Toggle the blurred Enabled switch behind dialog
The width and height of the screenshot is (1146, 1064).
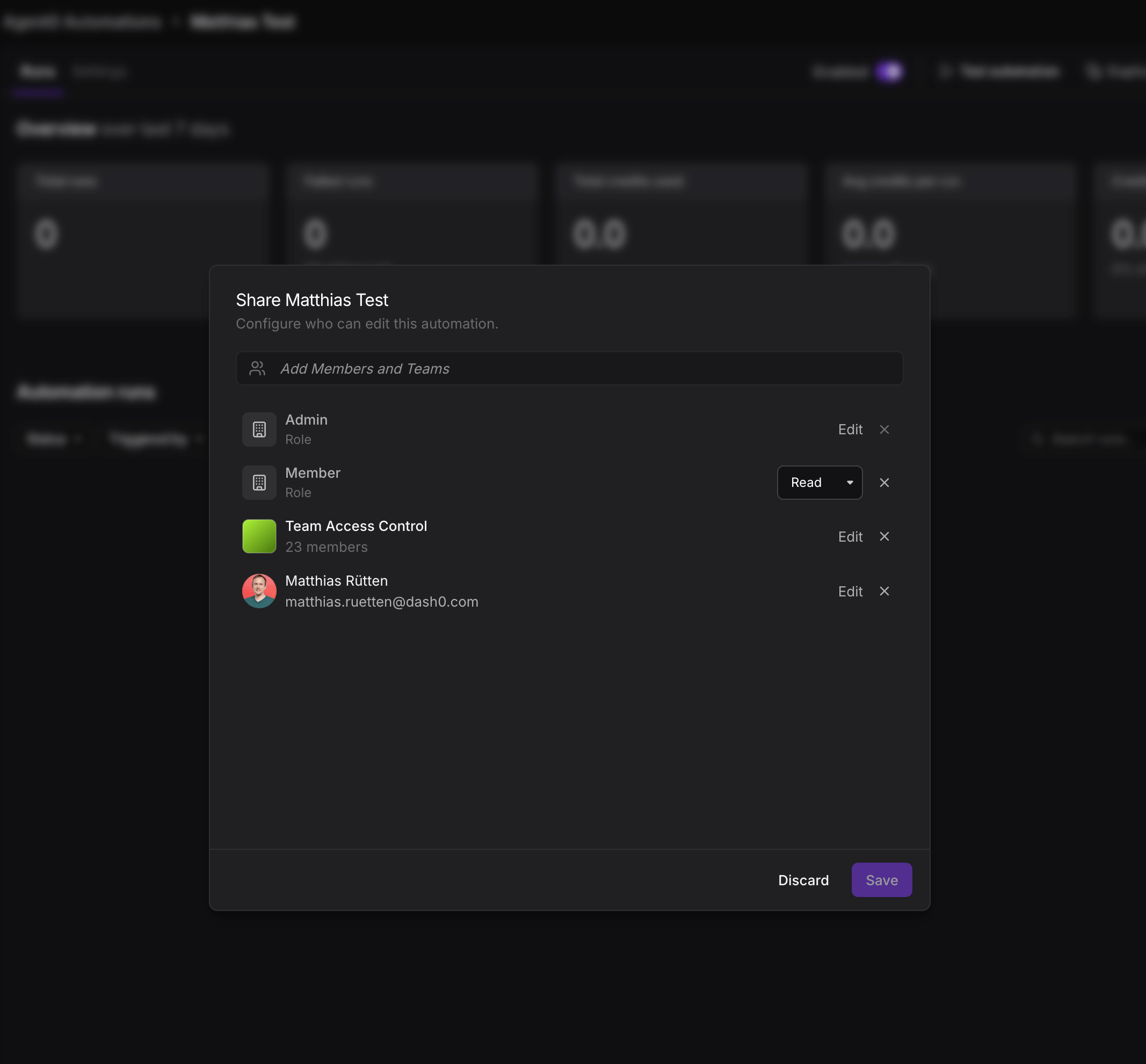[890, 71]
